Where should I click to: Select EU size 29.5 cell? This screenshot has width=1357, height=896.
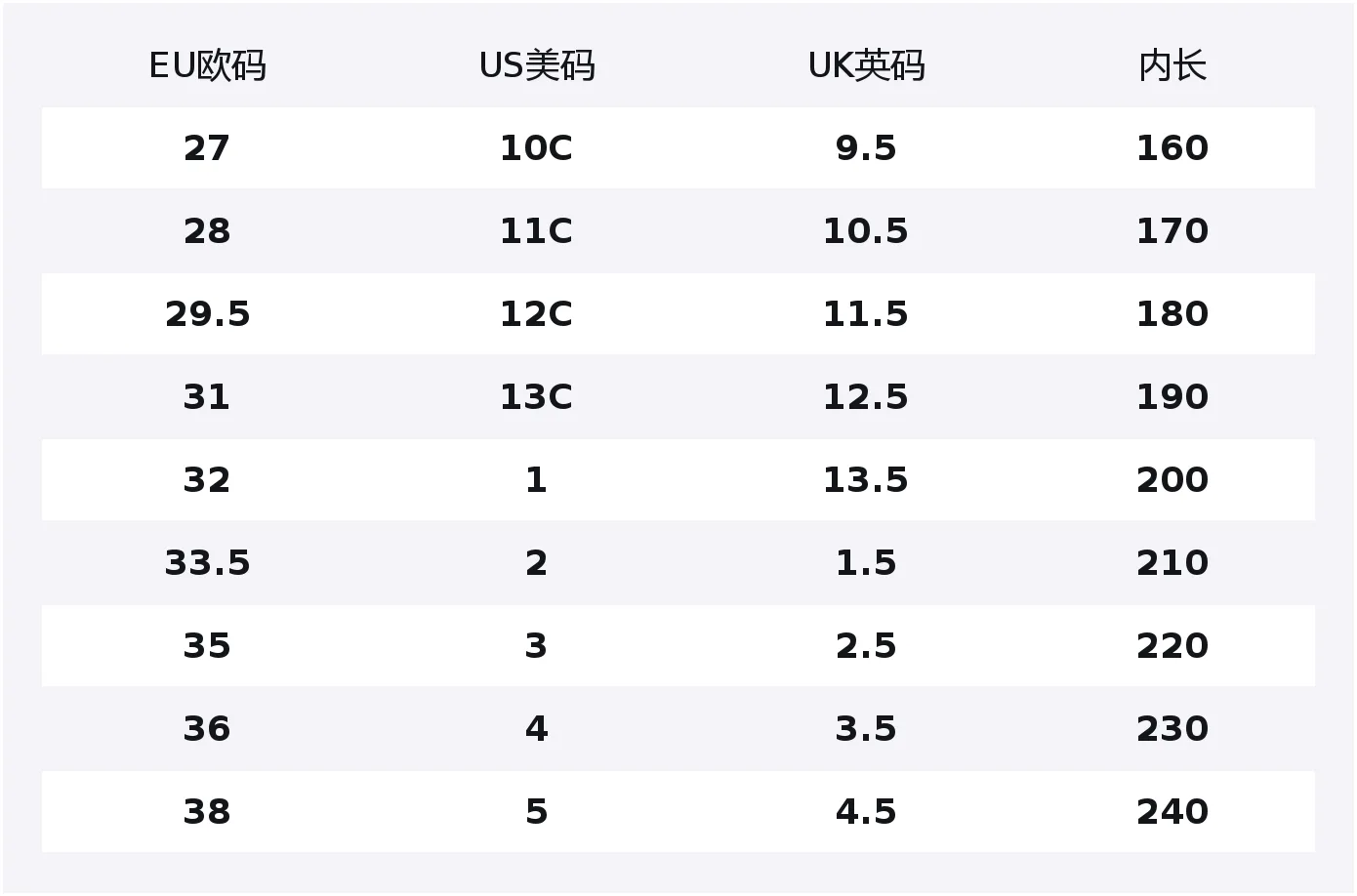click(x=207, y=314)
